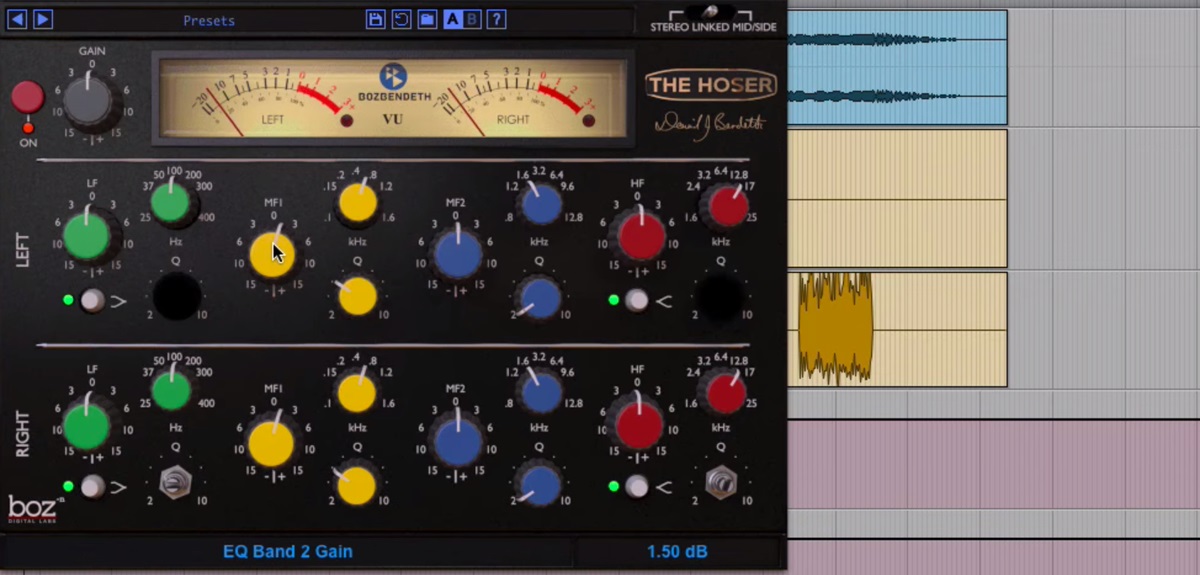Toggle the LEFT HF shelf switch
The width and height of the screenshot is (1200, 575).
pos(636,300)
